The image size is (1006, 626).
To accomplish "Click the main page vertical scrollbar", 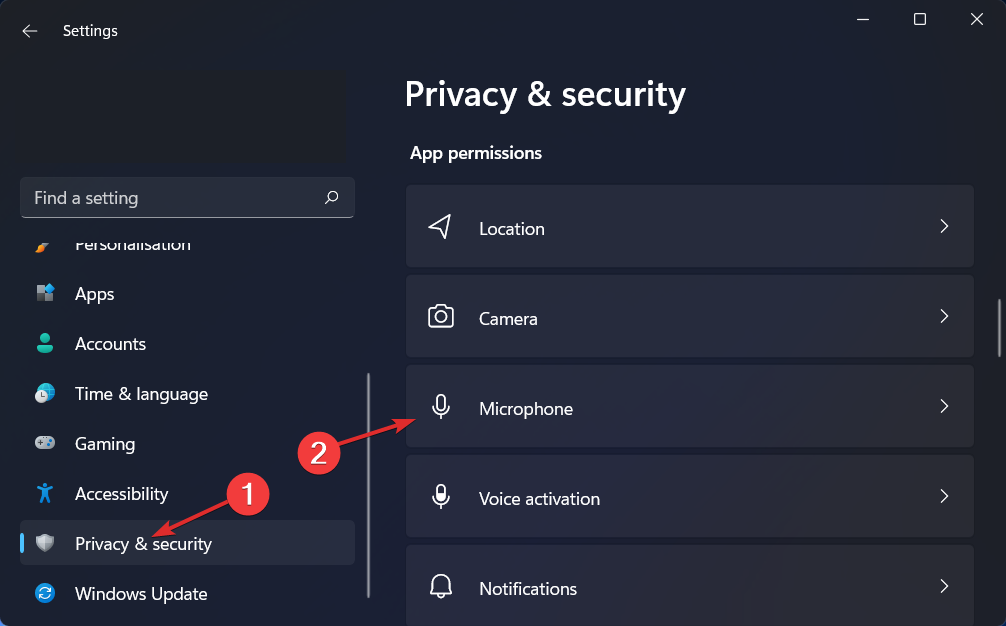I will (x=999, y=328).
